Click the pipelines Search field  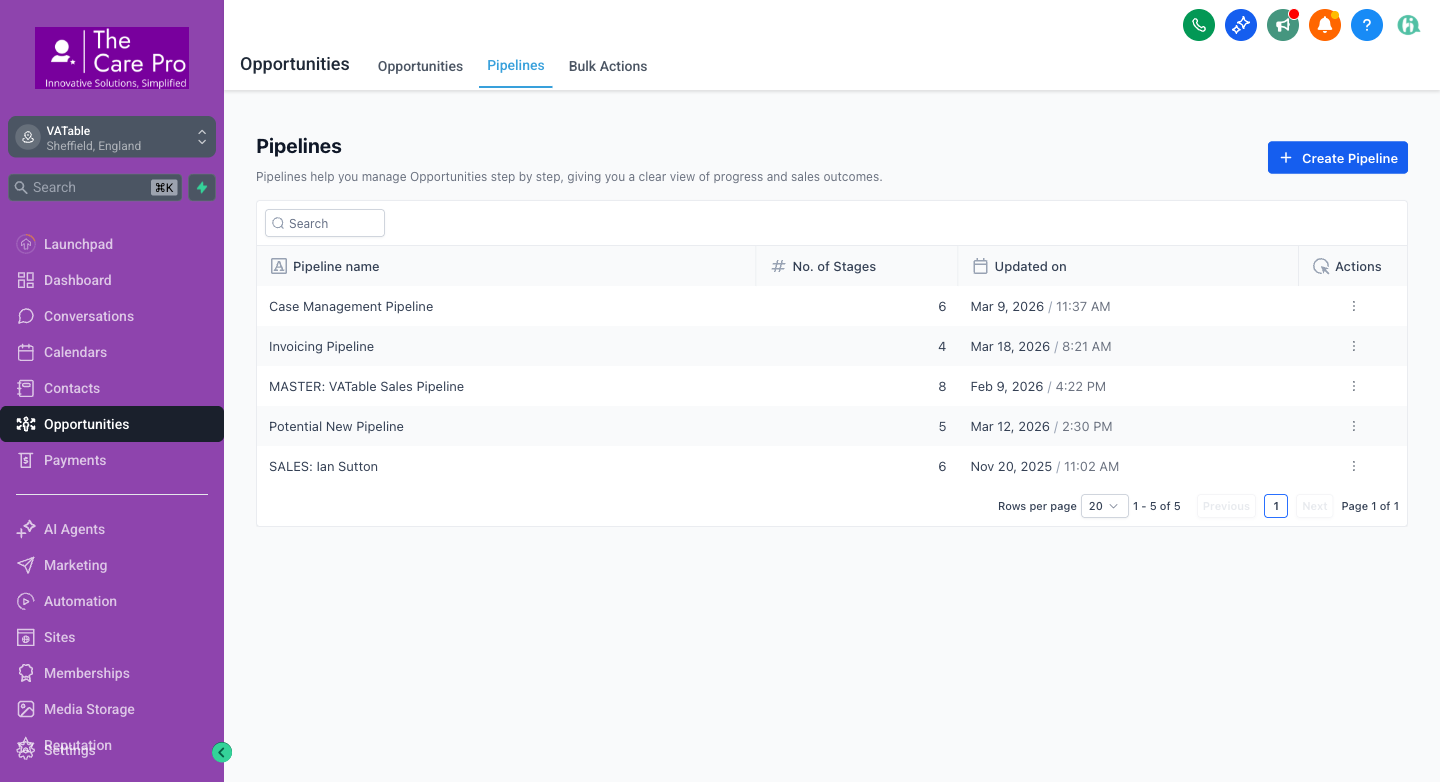click(x=324, y=222)
